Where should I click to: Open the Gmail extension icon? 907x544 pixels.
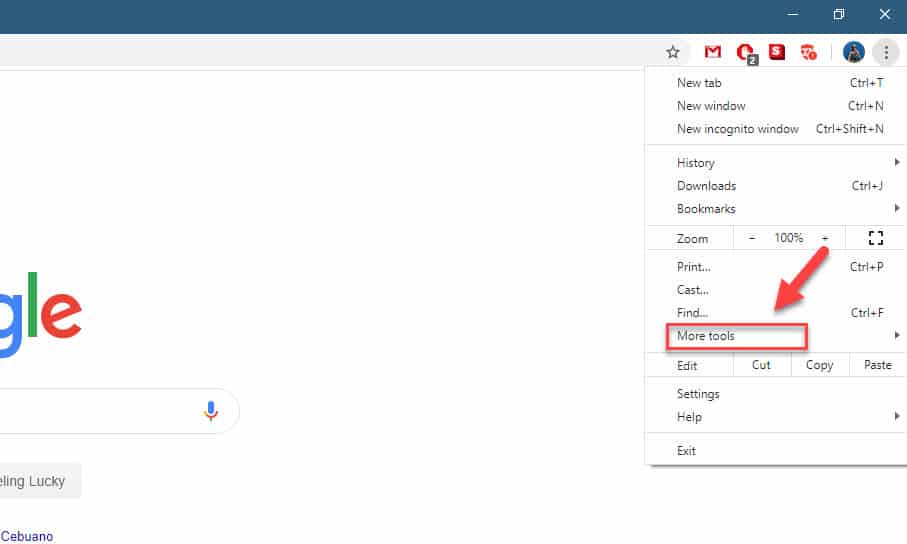713,52
